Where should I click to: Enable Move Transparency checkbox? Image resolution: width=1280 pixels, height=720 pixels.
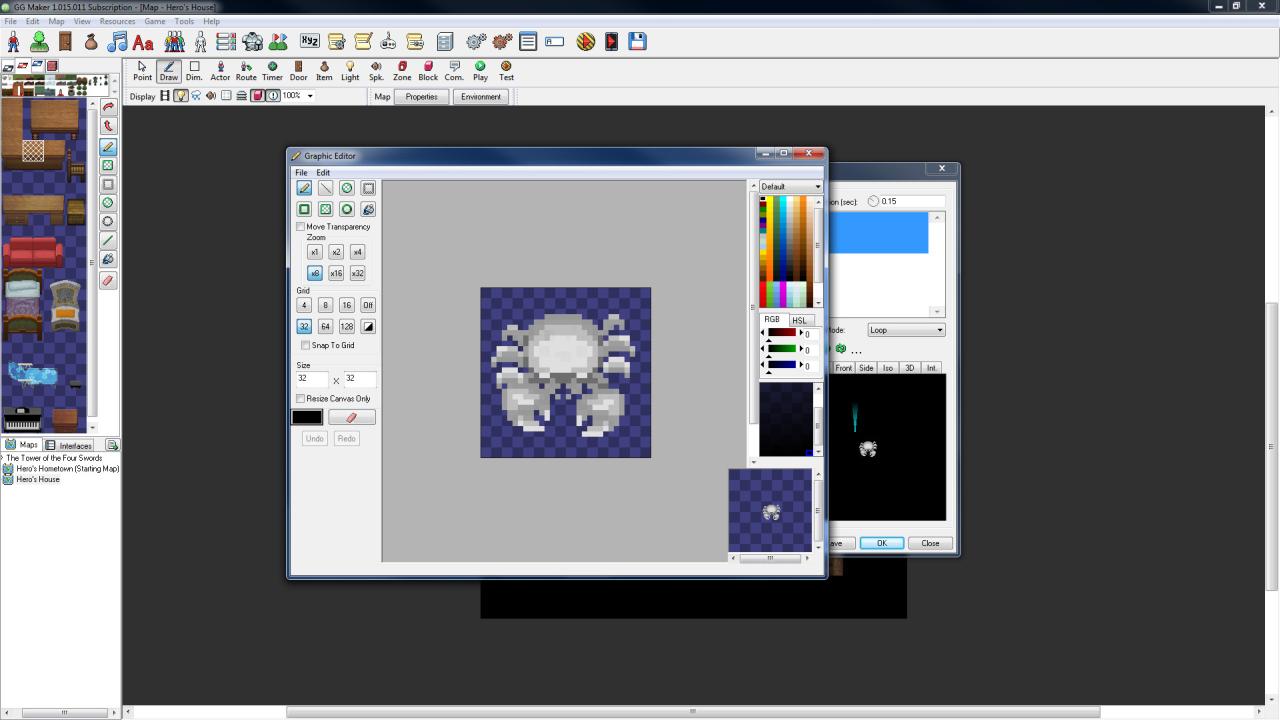300,227
